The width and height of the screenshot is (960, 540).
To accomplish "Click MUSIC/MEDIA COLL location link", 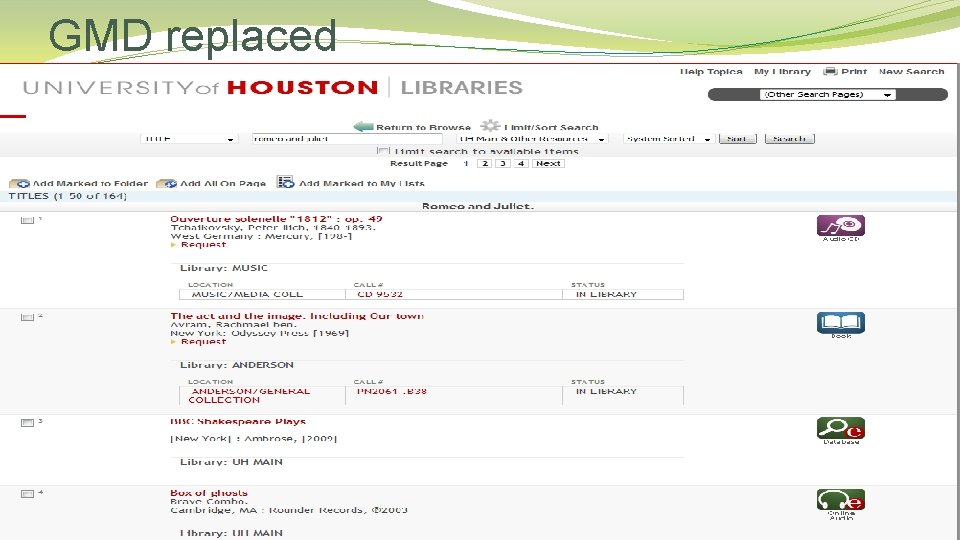I will 247,294.
